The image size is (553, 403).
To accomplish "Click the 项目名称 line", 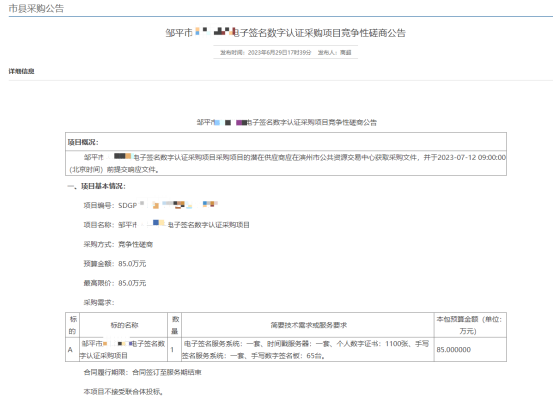I will (166, 225).
